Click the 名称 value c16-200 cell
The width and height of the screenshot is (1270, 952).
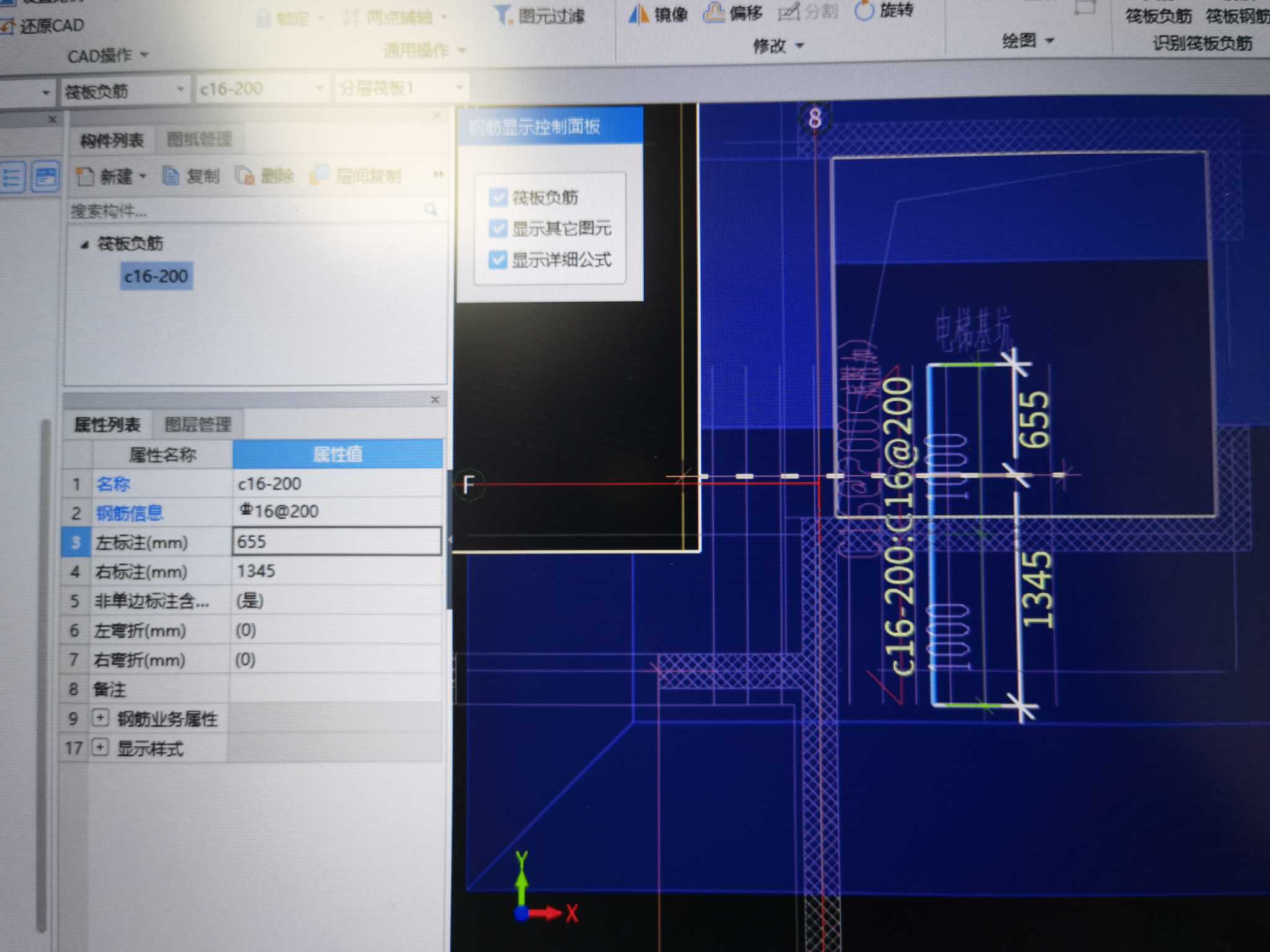[338, 483]
